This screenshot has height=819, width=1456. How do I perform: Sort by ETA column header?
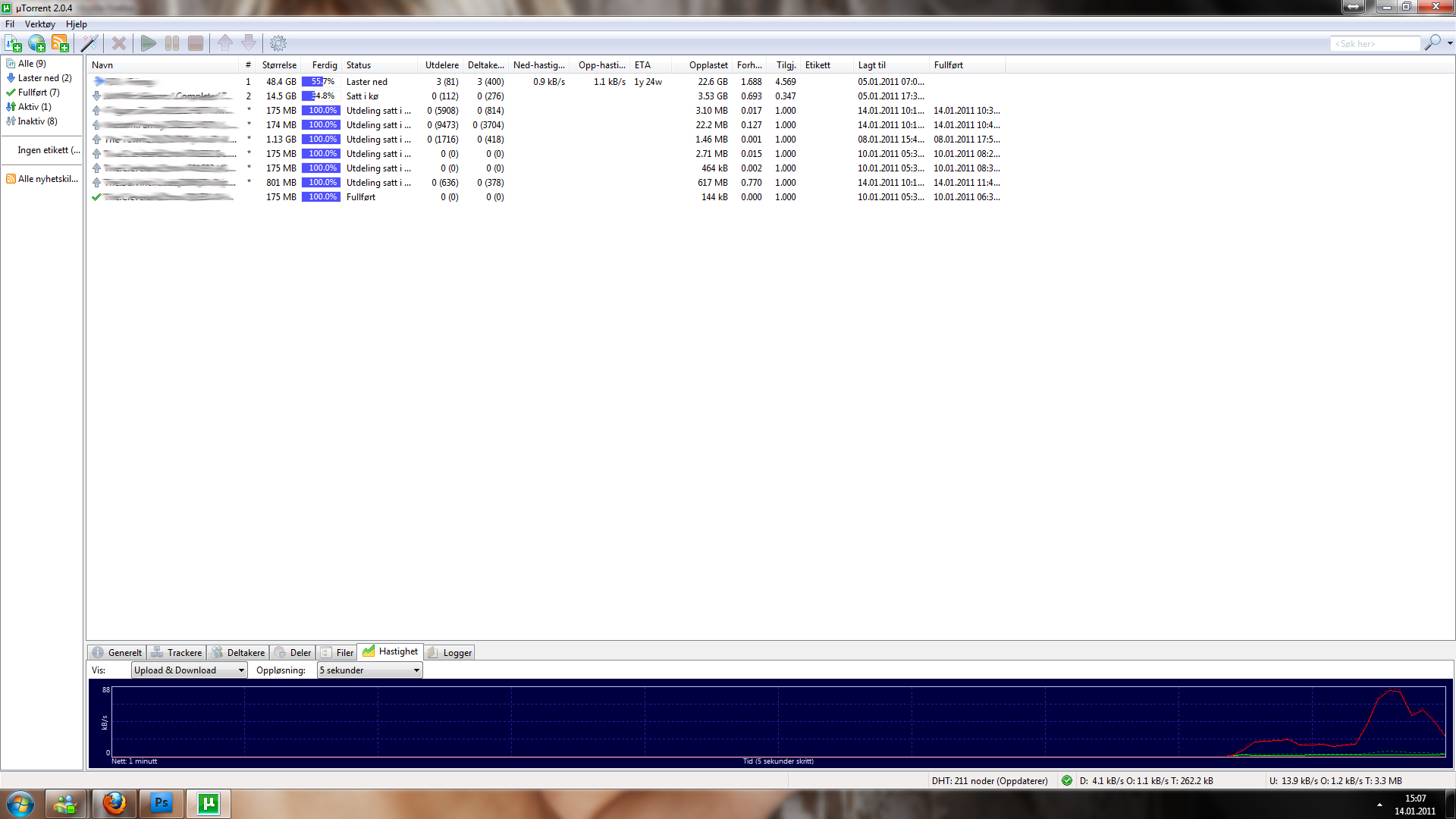(650, 65)
